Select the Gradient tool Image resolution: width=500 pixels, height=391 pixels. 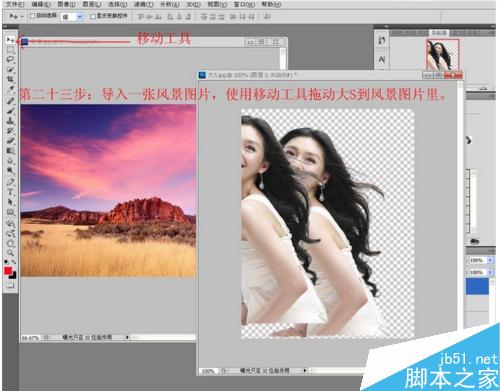10,151
